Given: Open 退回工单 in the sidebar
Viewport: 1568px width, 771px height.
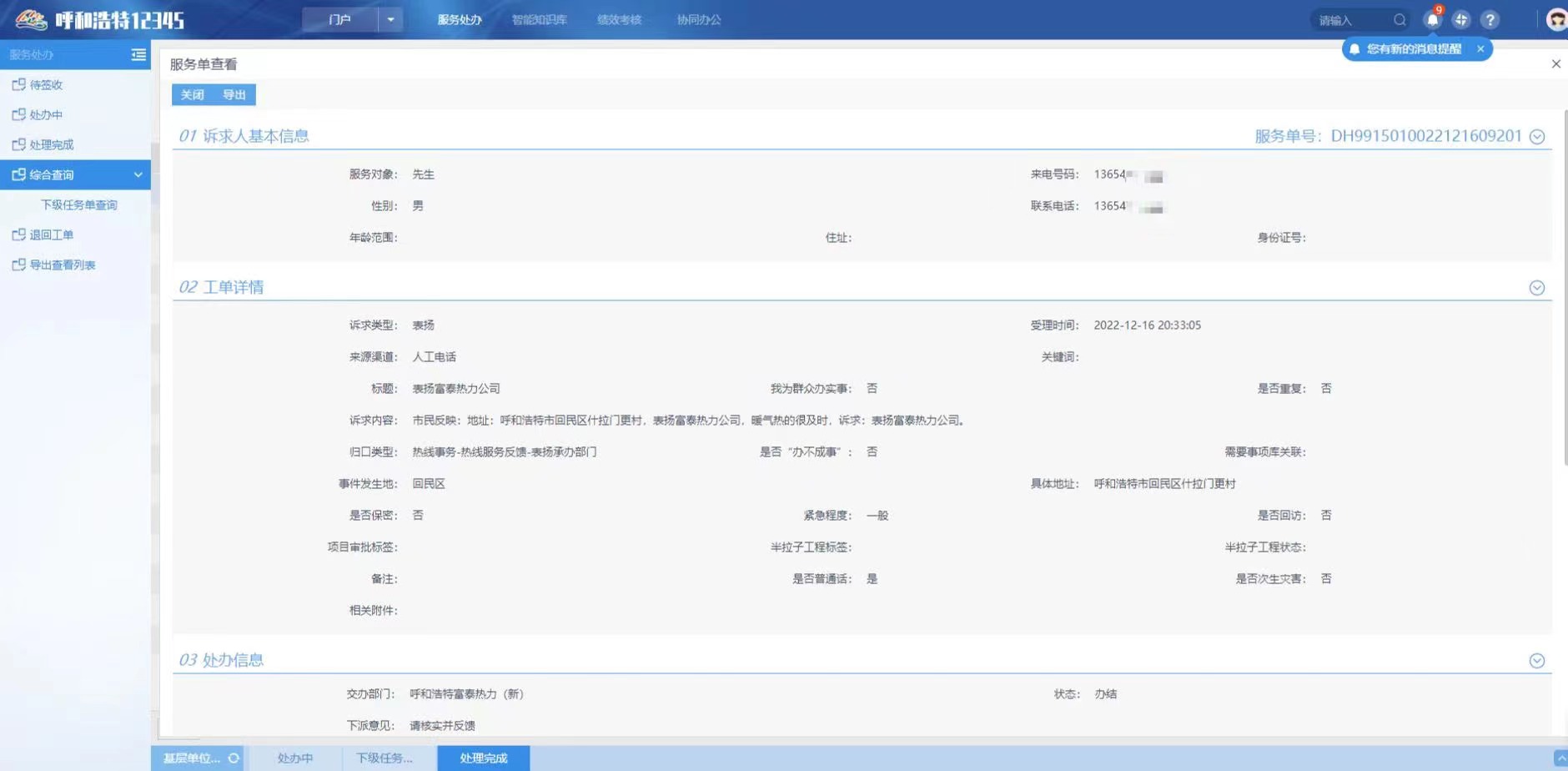Looking at the screenshot, I should tap(52, 234).
